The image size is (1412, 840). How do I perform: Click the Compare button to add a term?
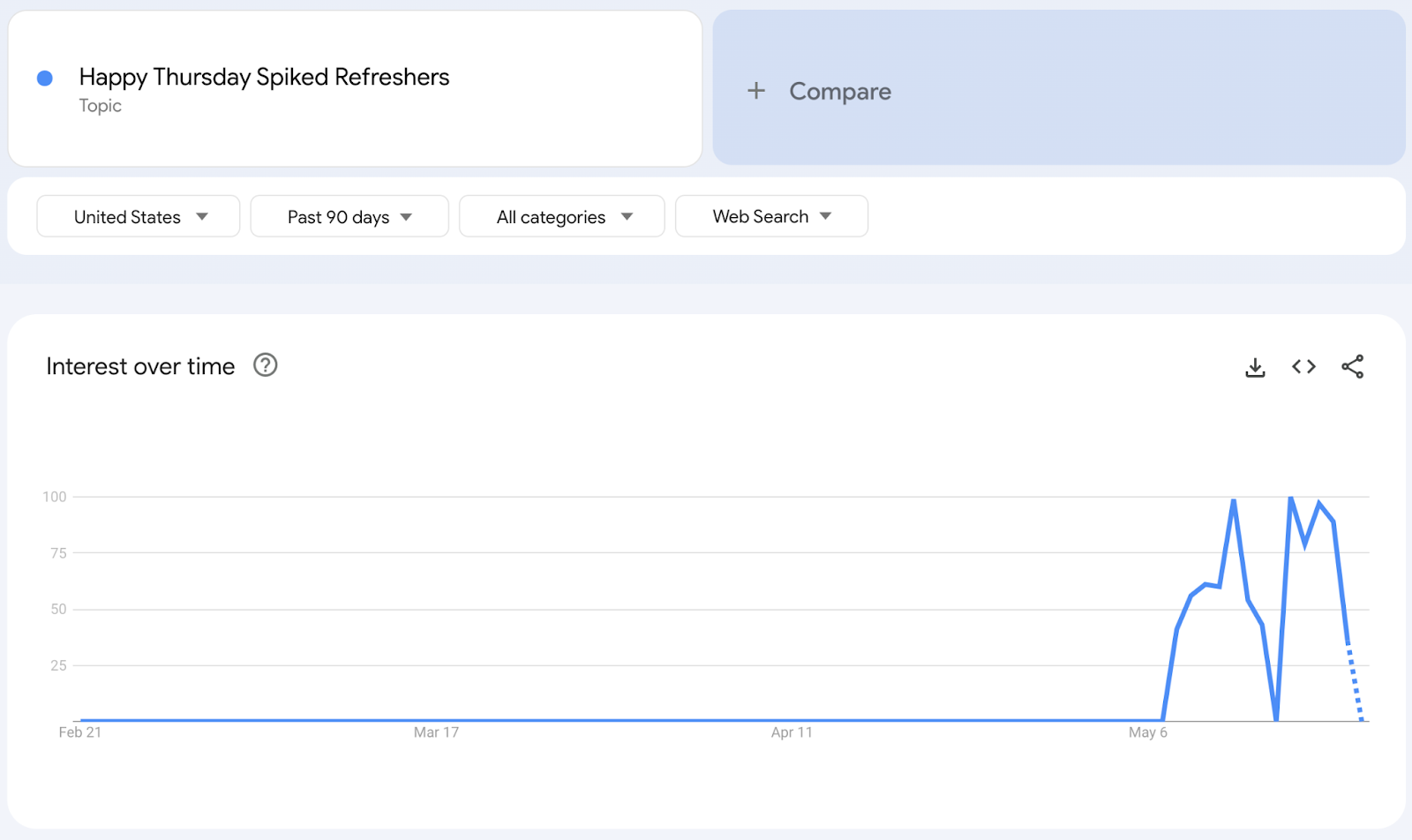click(x=1059, y=88)
